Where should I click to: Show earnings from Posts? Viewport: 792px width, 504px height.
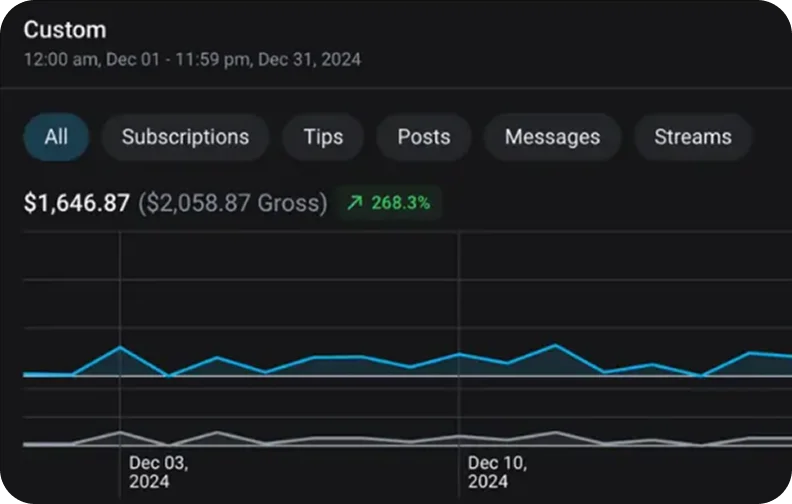424,137
